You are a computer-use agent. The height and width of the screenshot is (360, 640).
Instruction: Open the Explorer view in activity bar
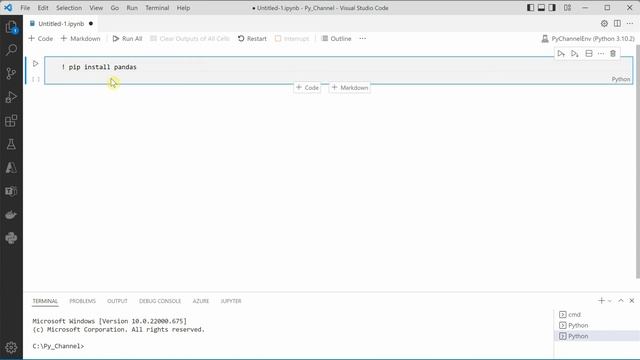click(x=11, y=27)
